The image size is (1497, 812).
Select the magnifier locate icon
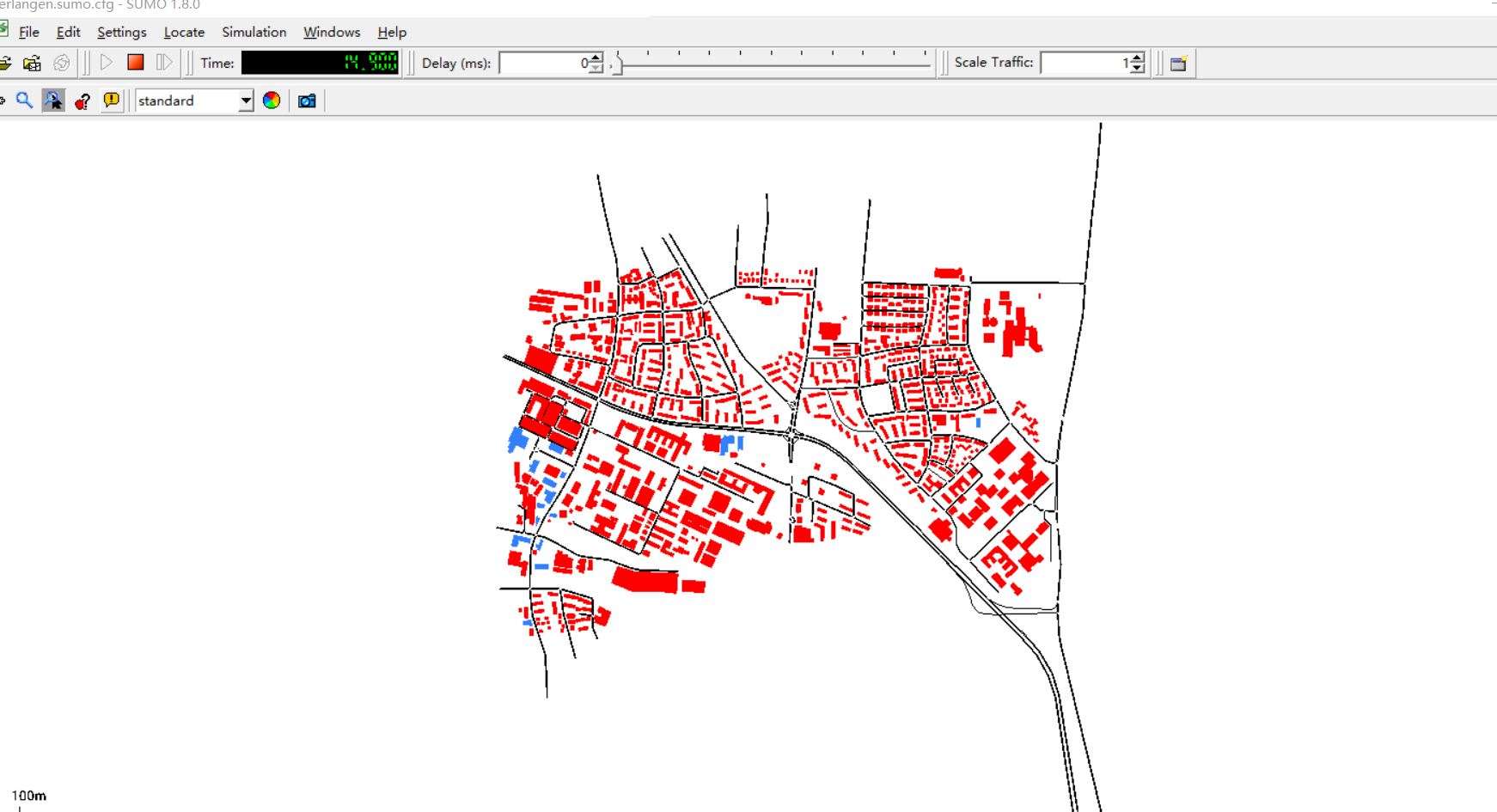(x=24, y=101)
